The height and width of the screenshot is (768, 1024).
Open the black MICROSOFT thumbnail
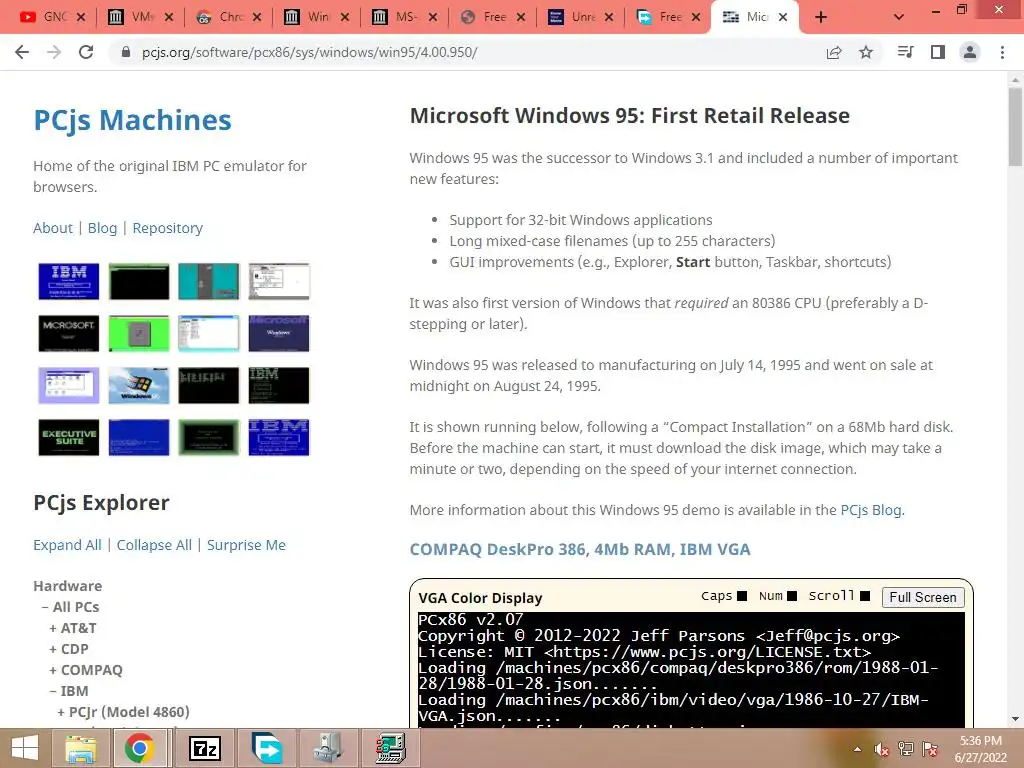pyautogui.click(x=69, y=333)
